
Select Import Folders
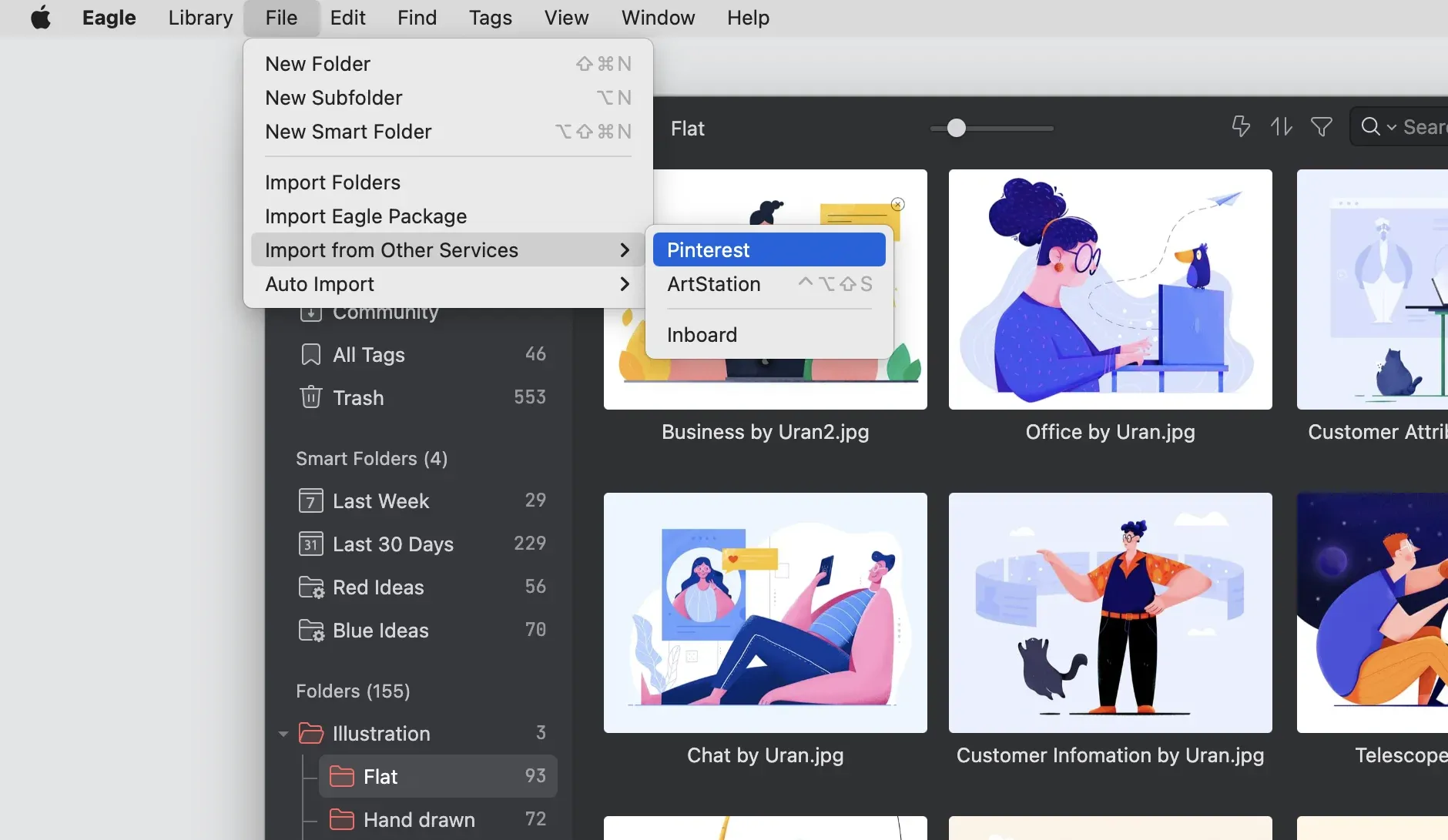(x=448, y=182)
